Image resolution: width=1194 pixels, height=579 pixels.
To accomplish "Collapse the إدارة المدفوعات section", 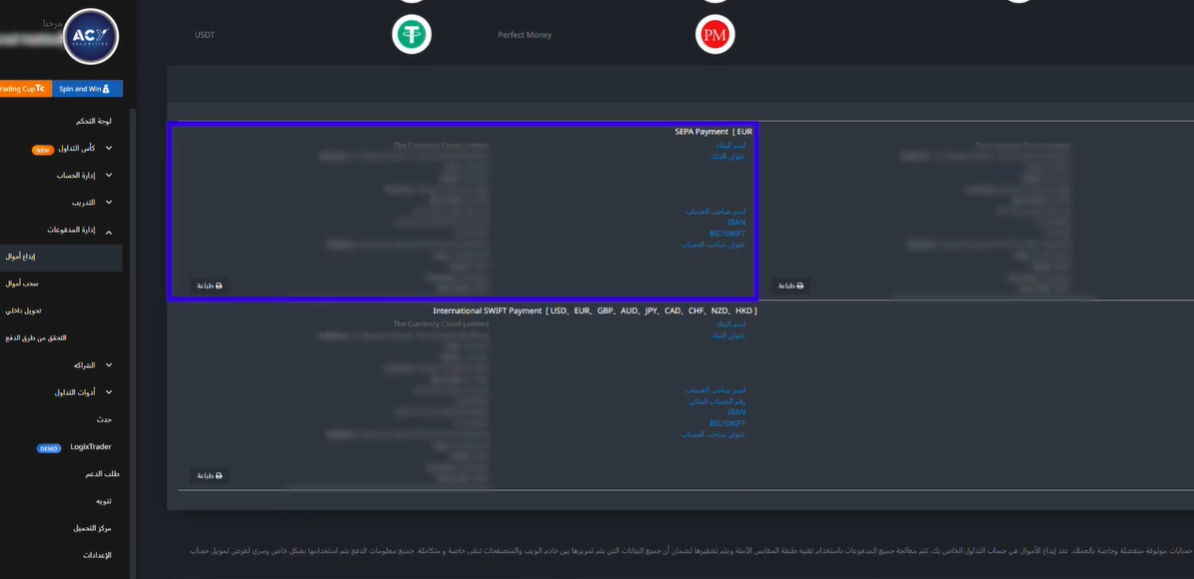I will pyautogui.click(x=109, y=230).
